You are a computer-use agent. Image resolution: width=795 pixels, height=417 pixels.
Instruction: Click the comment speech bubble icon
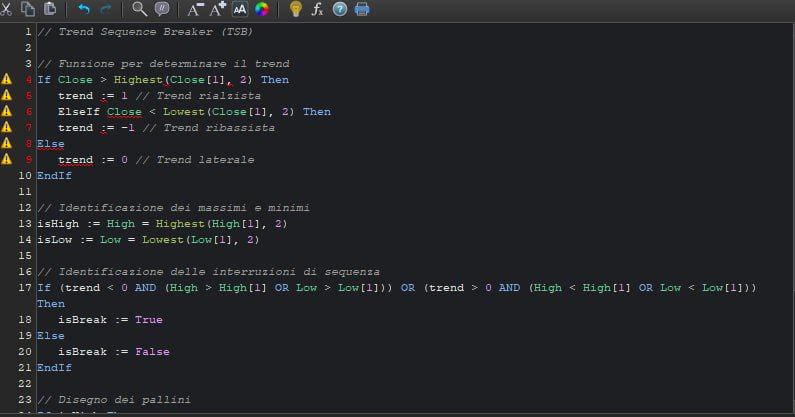pyautogui.click(x=162, y=10)
